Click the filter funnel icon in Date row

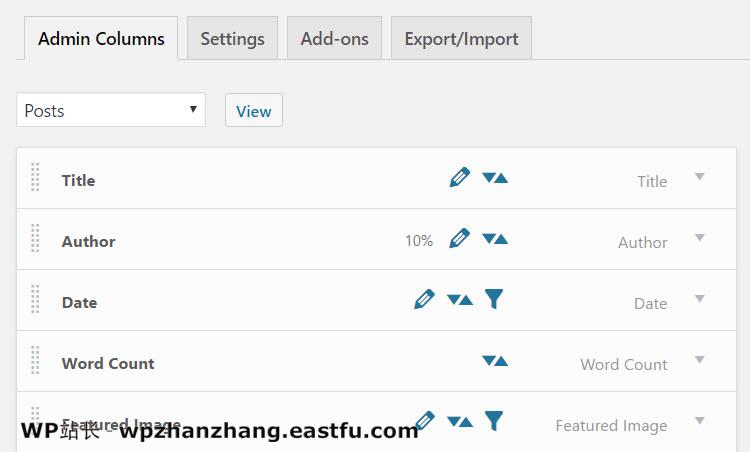493,299
